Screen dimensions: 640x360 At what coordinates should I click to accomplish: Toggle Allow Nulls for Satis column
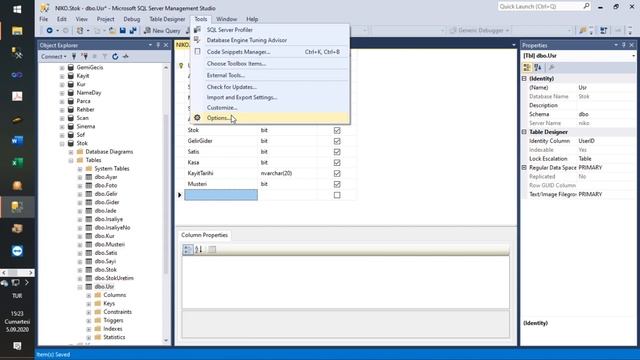(337, 152)
